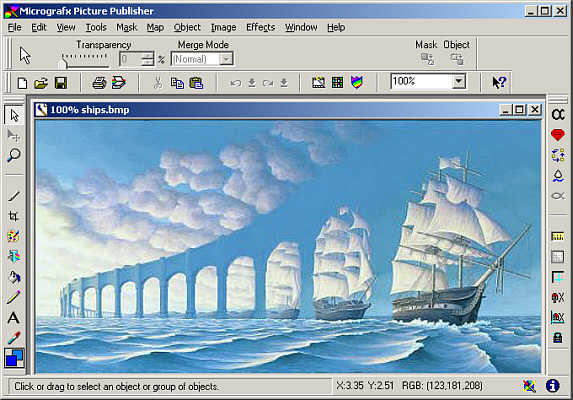
Task: Open the Merge Mode dropdown
Action: (226, 59)
